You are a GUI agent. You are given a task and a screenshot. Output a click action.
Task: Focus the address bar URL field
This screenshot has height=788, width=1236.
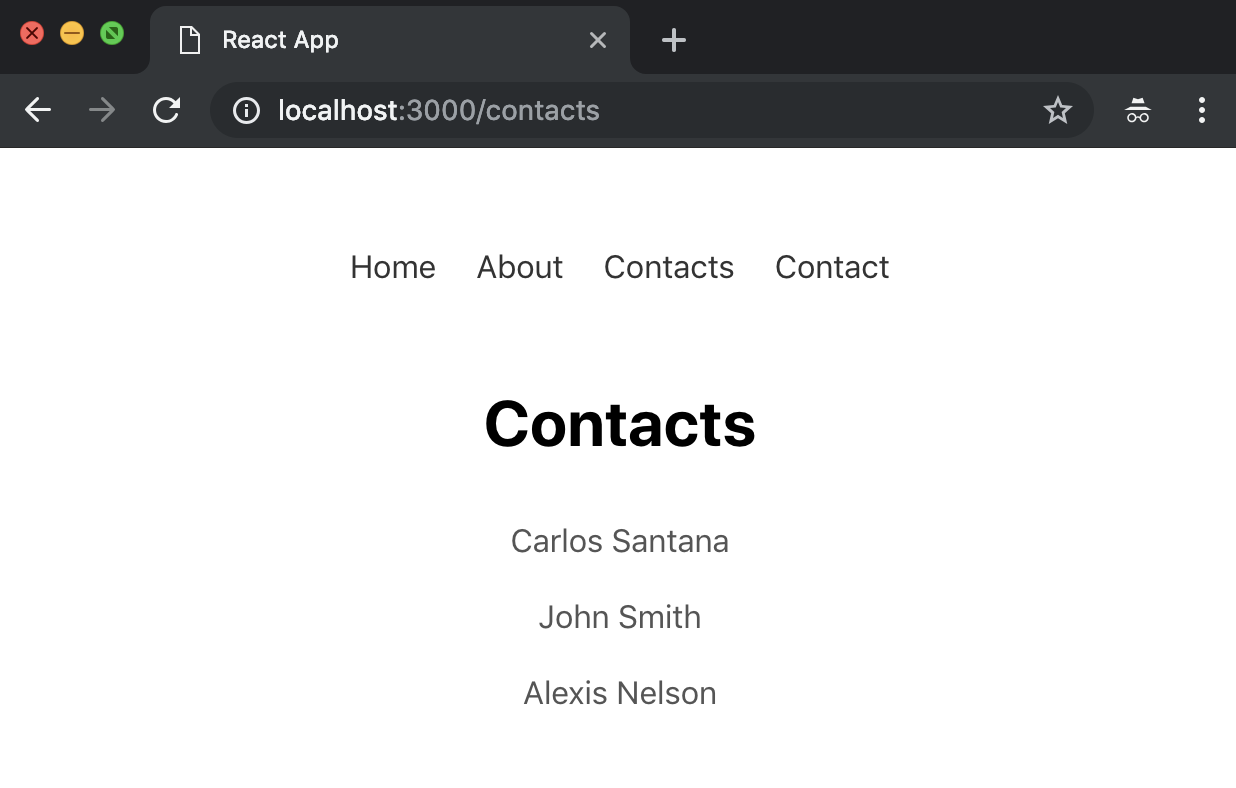640,110
